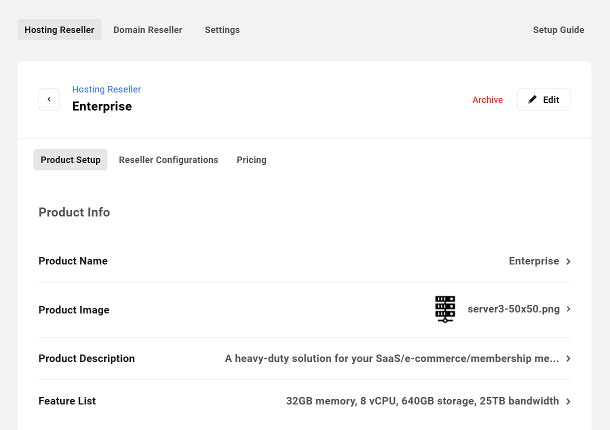The width and height of the screenshot is (610, 430).
Task: Expand the Product Description row chevron
Action: (x=568, y=358)
